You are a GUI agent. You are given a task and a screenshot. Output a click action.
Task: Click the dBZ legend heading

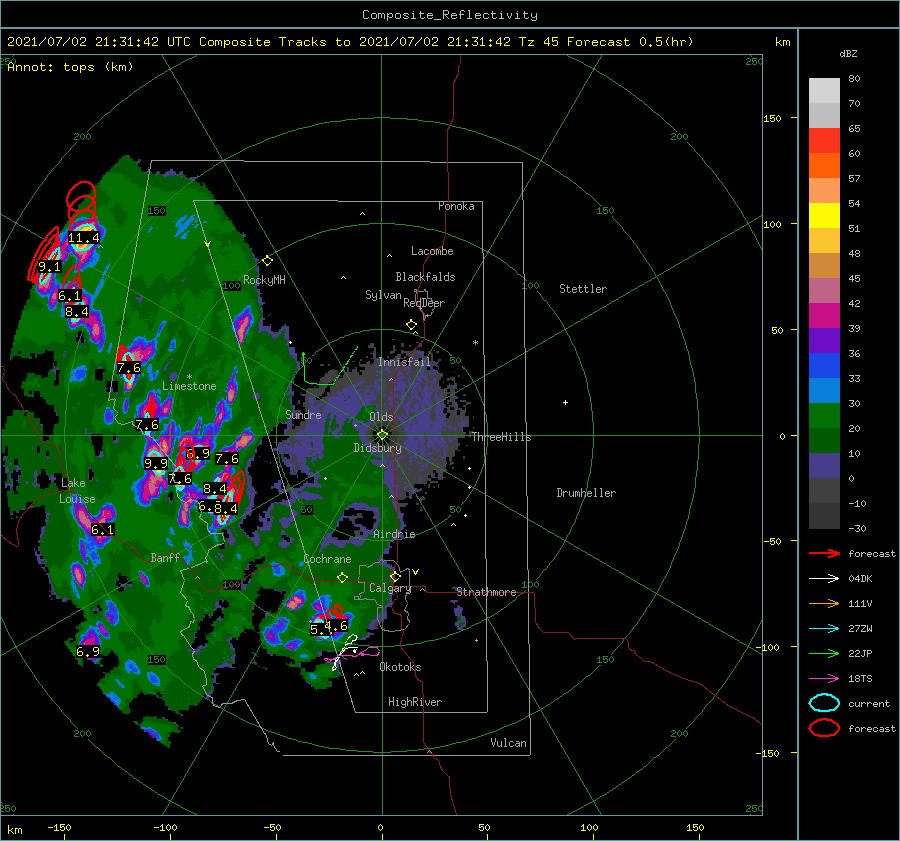pos(848,54)
